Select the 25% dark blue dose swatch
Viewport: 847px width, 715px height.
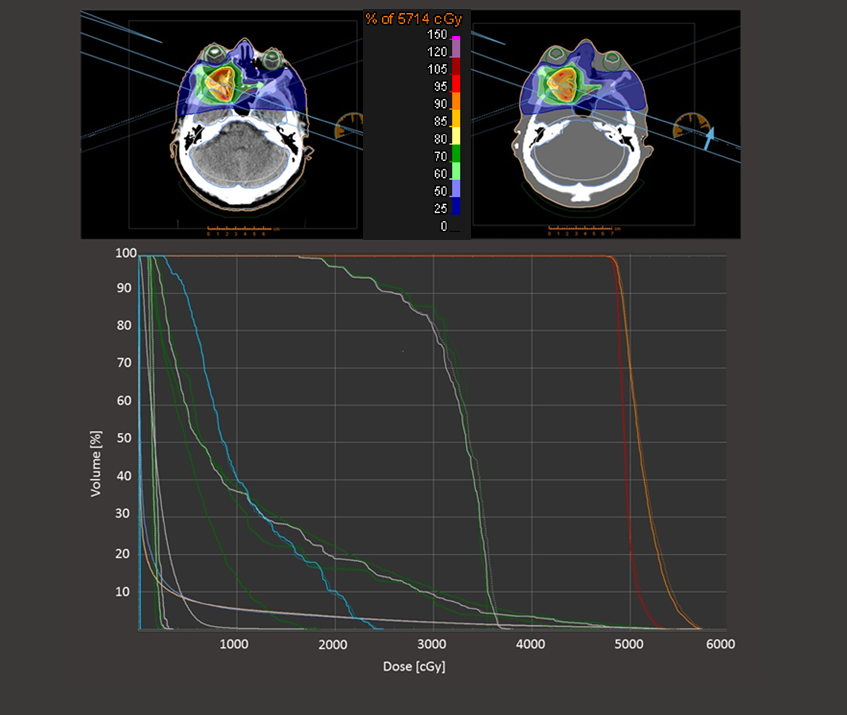(x=455, y=208)
